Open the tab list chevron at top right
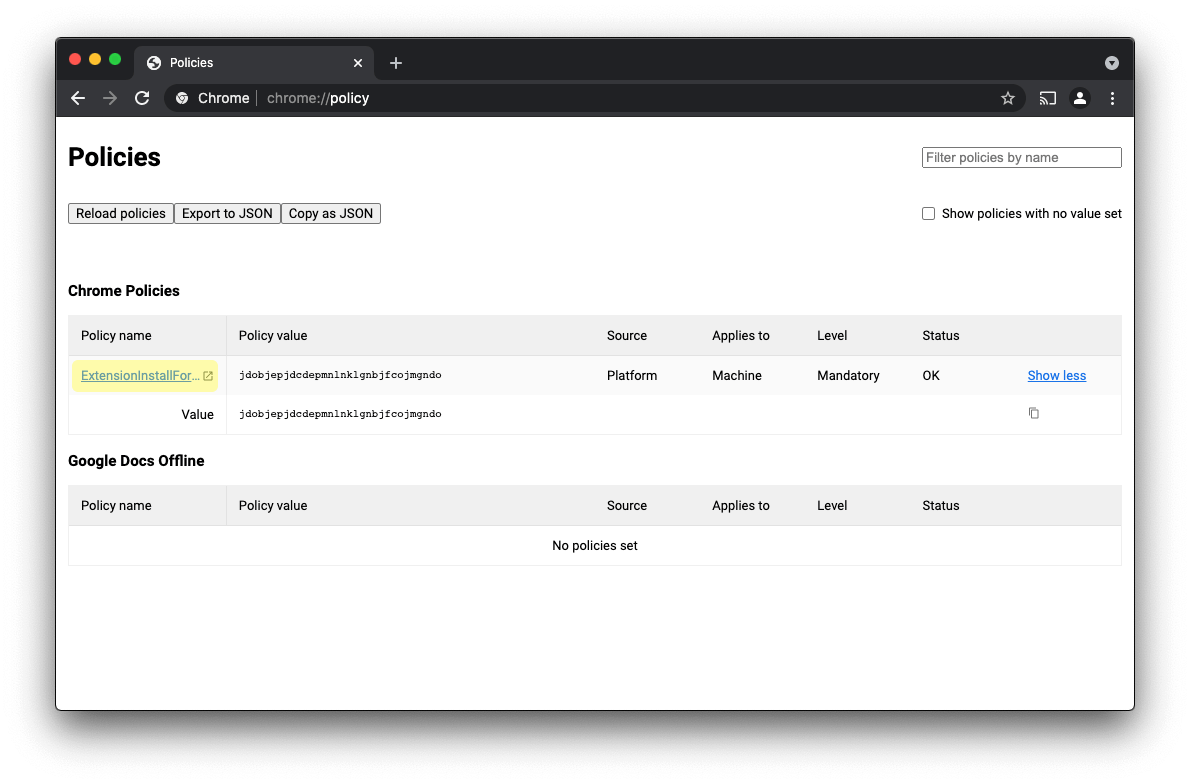The width and height of the screenshot is (1190, 784). tap(1112, 62)
